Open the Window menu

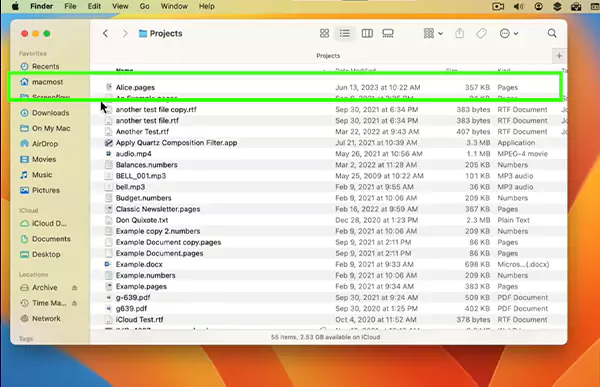pyautogui.click(x=174, y=7)
